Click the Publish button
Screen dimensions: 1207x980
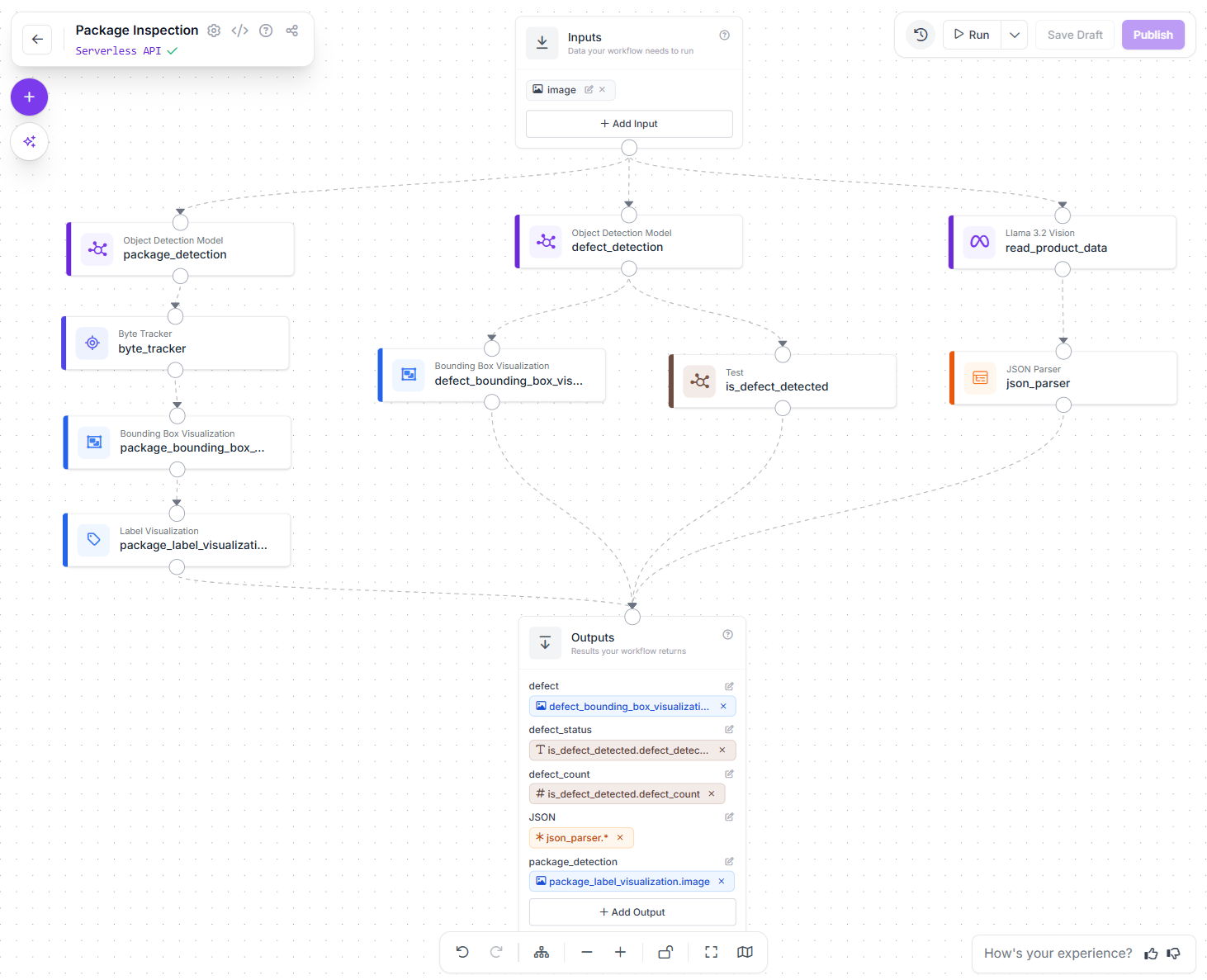(1153, 35)
